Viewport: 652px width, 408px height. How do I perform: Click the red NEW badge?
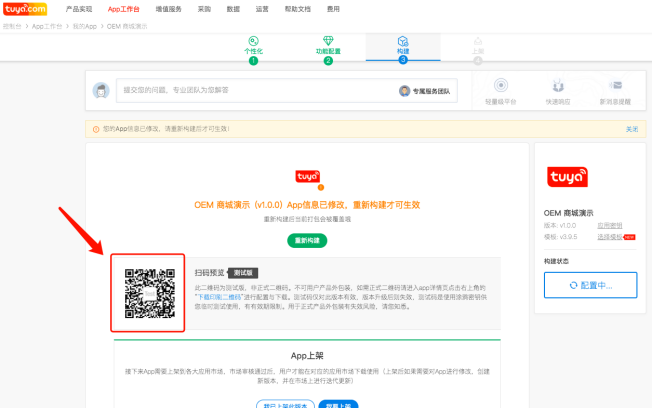tap(629, 237)
